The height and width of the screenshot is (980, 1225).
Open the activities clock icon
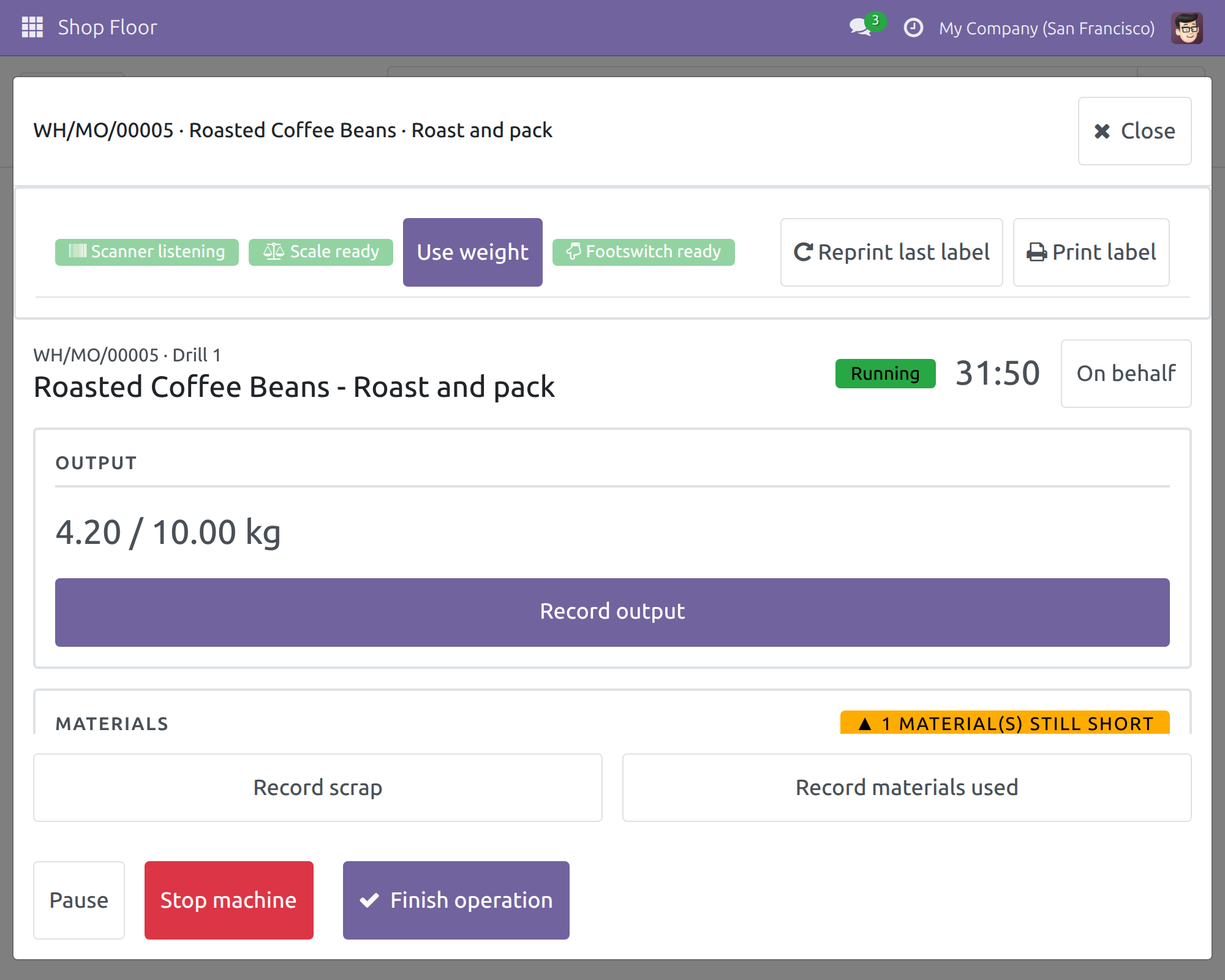click(913, 28)
